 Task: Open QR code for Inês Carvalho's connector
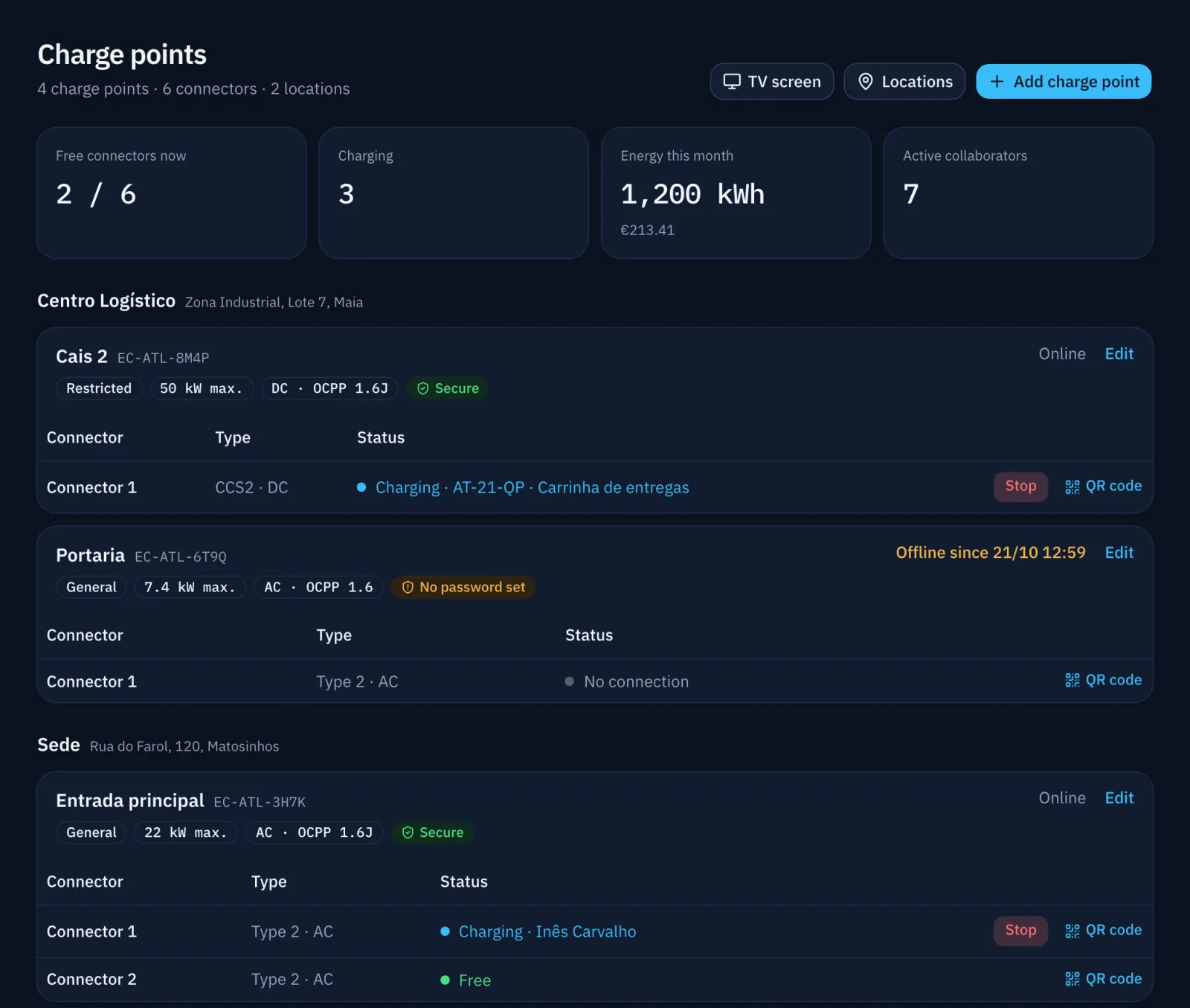[x=1103, y=931]
